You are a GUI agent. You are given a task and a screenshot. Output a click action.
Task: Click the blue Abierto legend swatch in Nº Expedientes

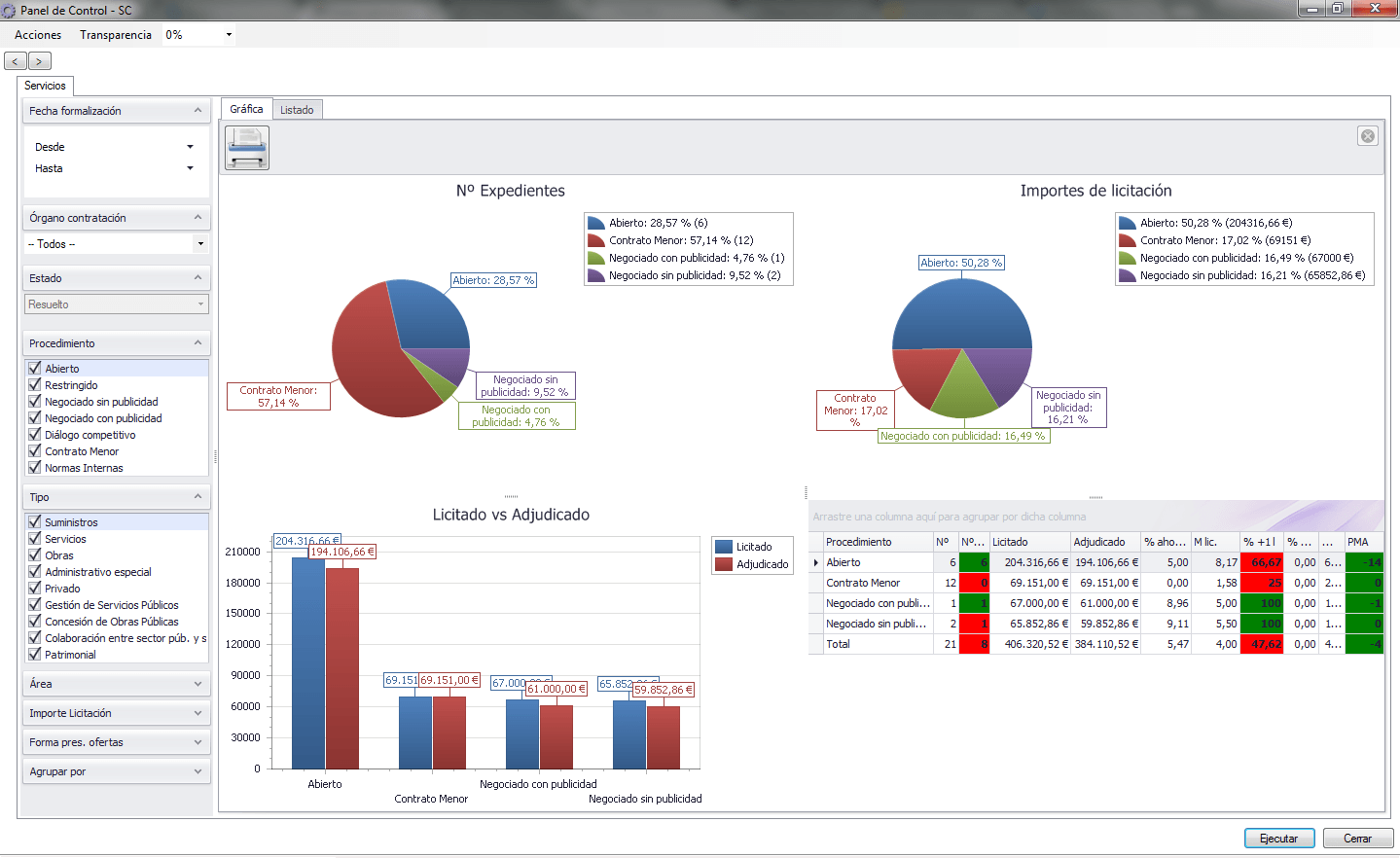[x=596, y=223]
